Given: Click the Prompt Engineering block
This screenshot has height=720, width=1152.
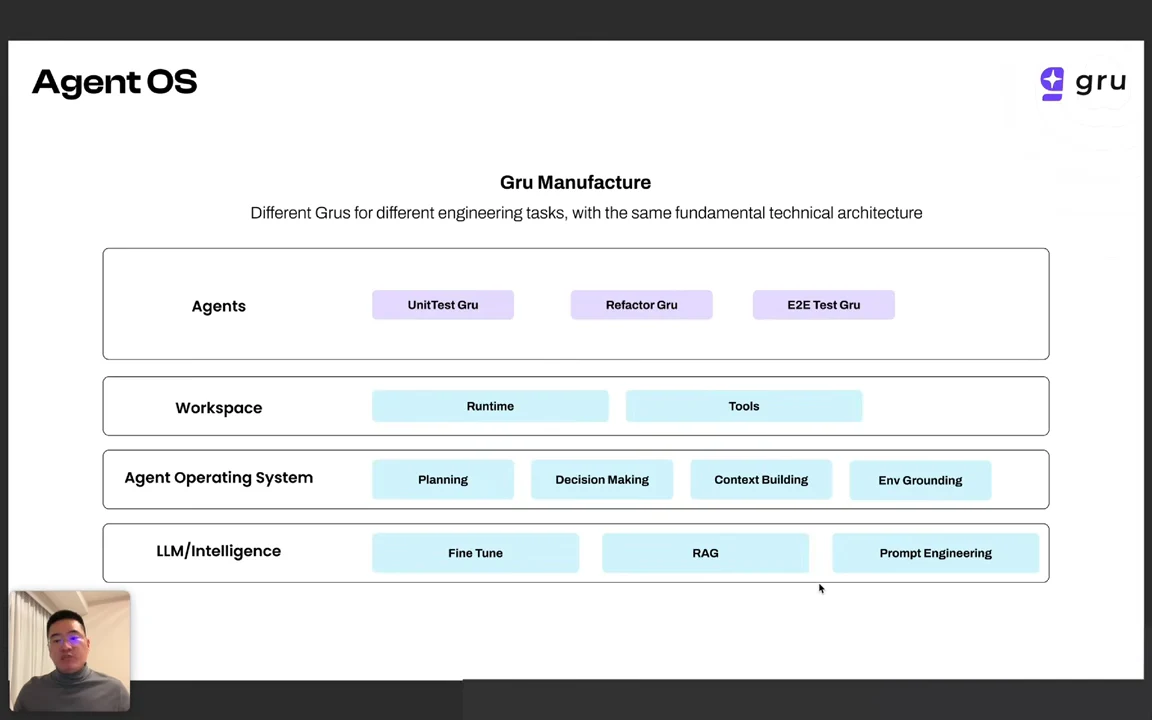Looking at the screenshot, I should [x=935, y=553].
